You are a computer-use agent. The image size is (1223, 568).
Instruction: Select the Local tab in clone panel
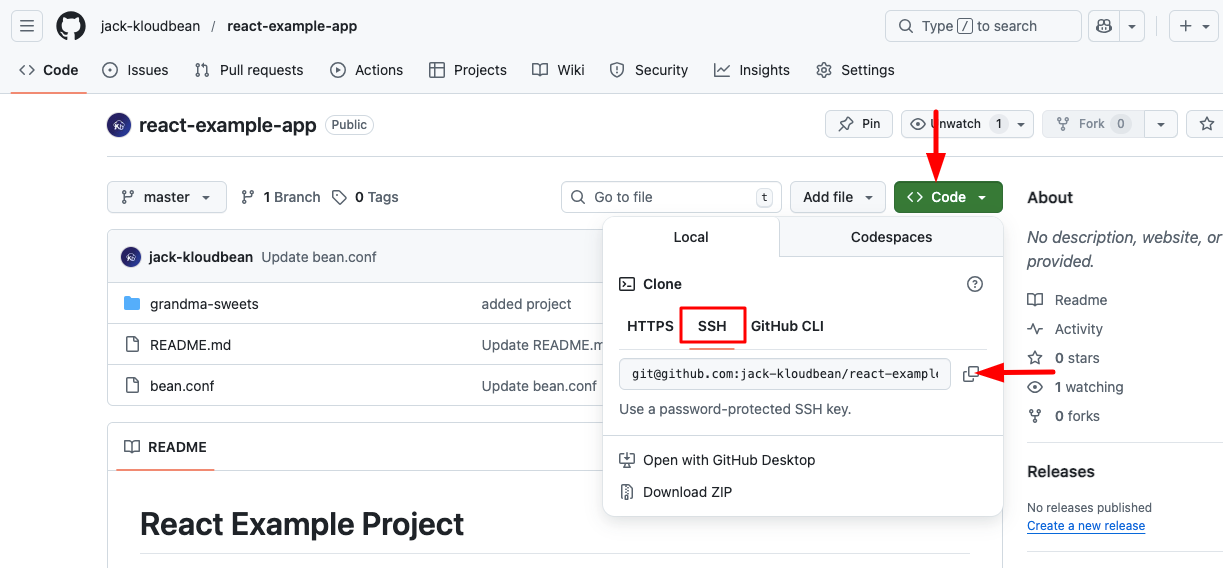tap(691, 237)
